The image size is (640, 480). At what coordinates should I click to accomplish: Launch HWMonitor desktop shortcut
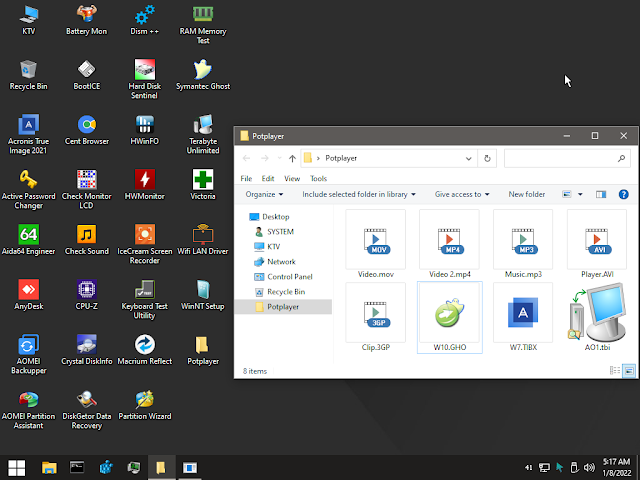144,185
